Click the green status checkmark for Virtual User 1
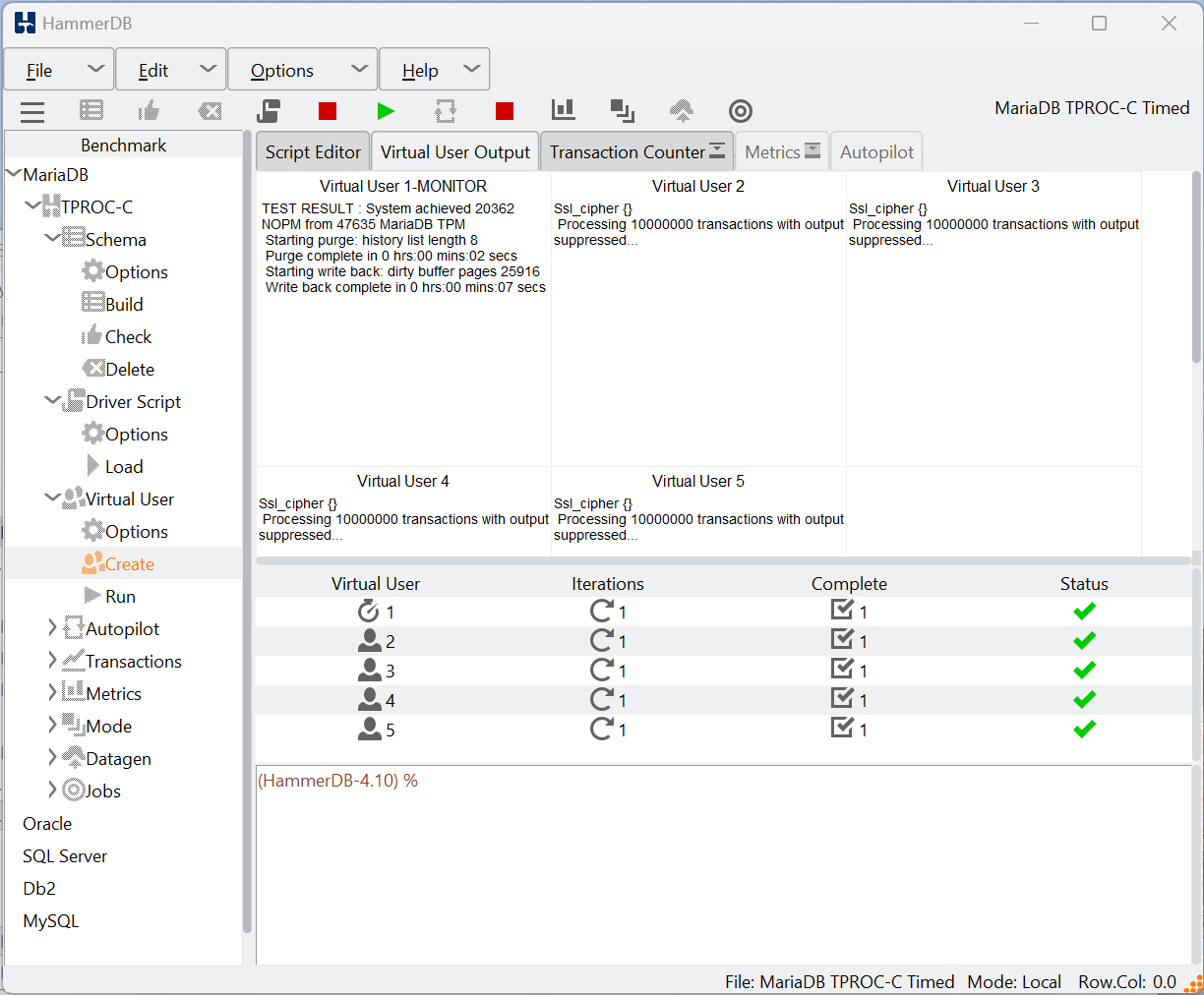 click(1085, 612)
